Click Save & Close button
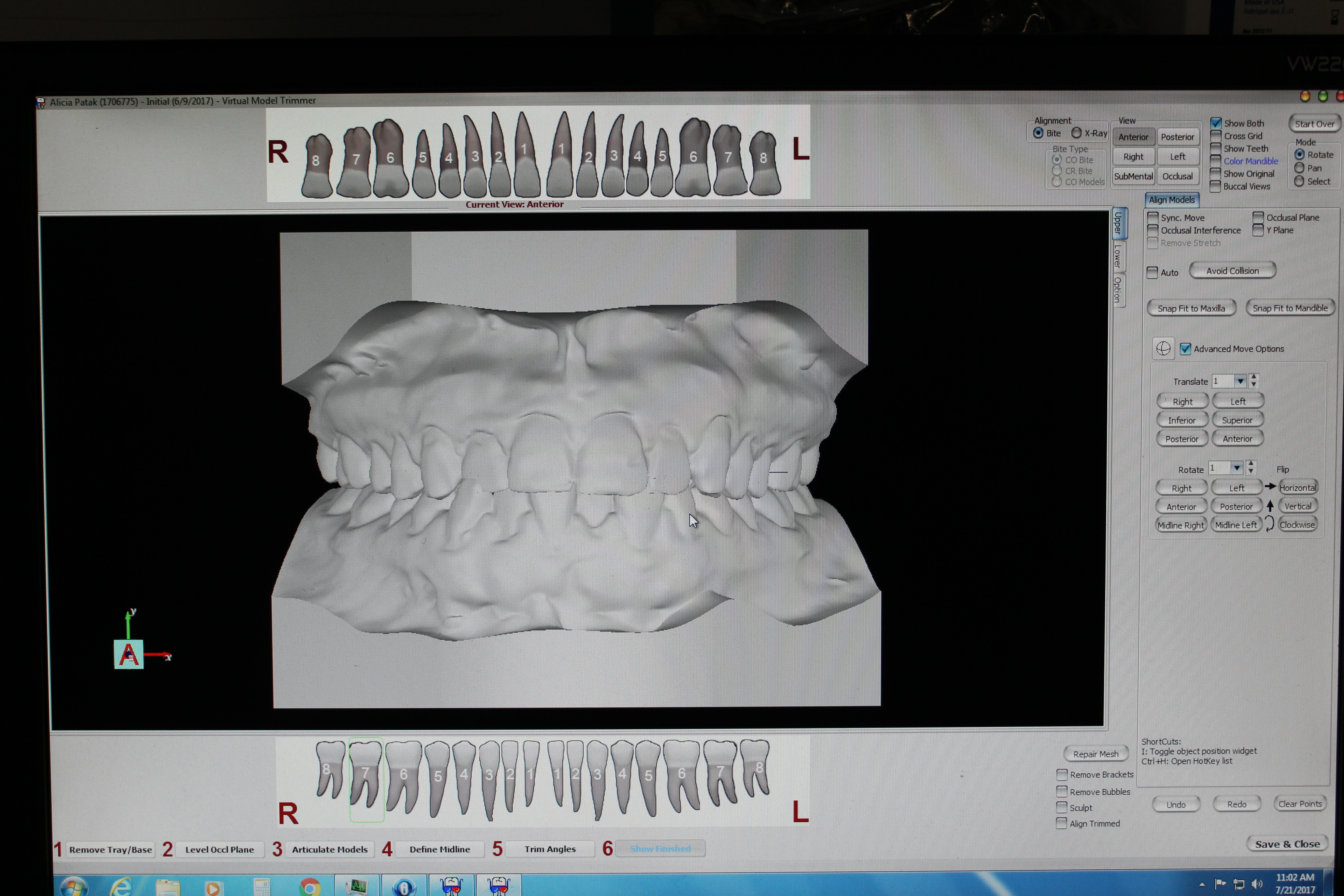 1287,844
